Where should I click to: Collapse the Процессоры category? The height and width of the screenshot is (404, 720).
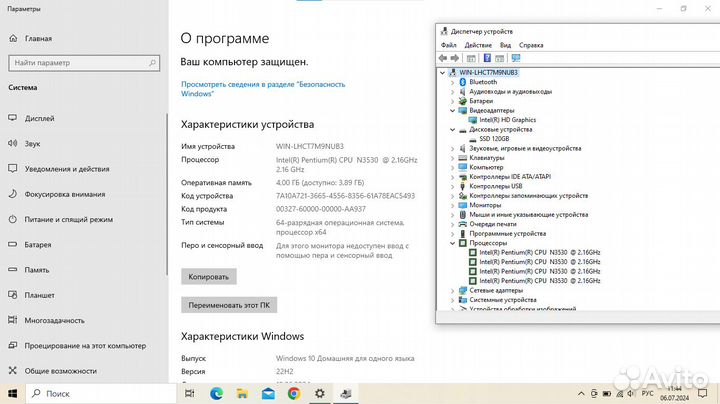coord(452,243)
